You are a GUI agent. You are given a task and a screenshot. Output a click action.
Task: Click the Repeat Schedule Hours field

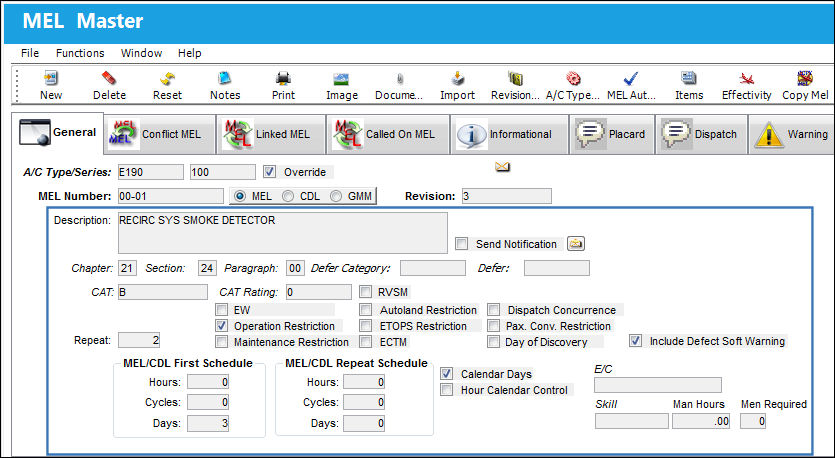click(x=364, y=382)
